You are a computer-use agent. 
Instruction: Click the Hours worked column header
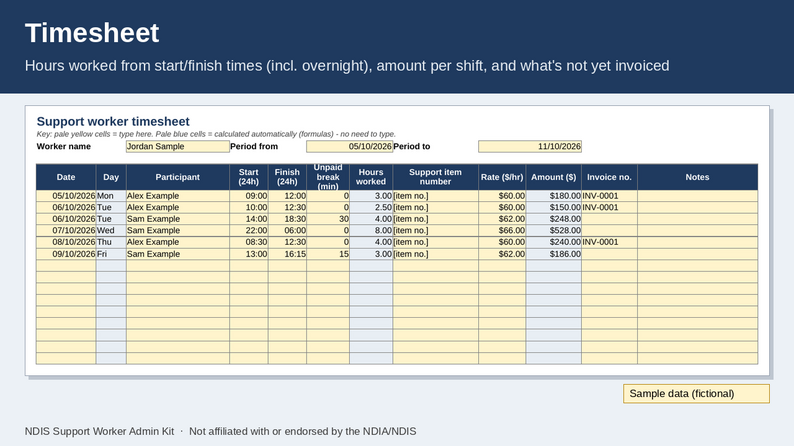point(371,177)
